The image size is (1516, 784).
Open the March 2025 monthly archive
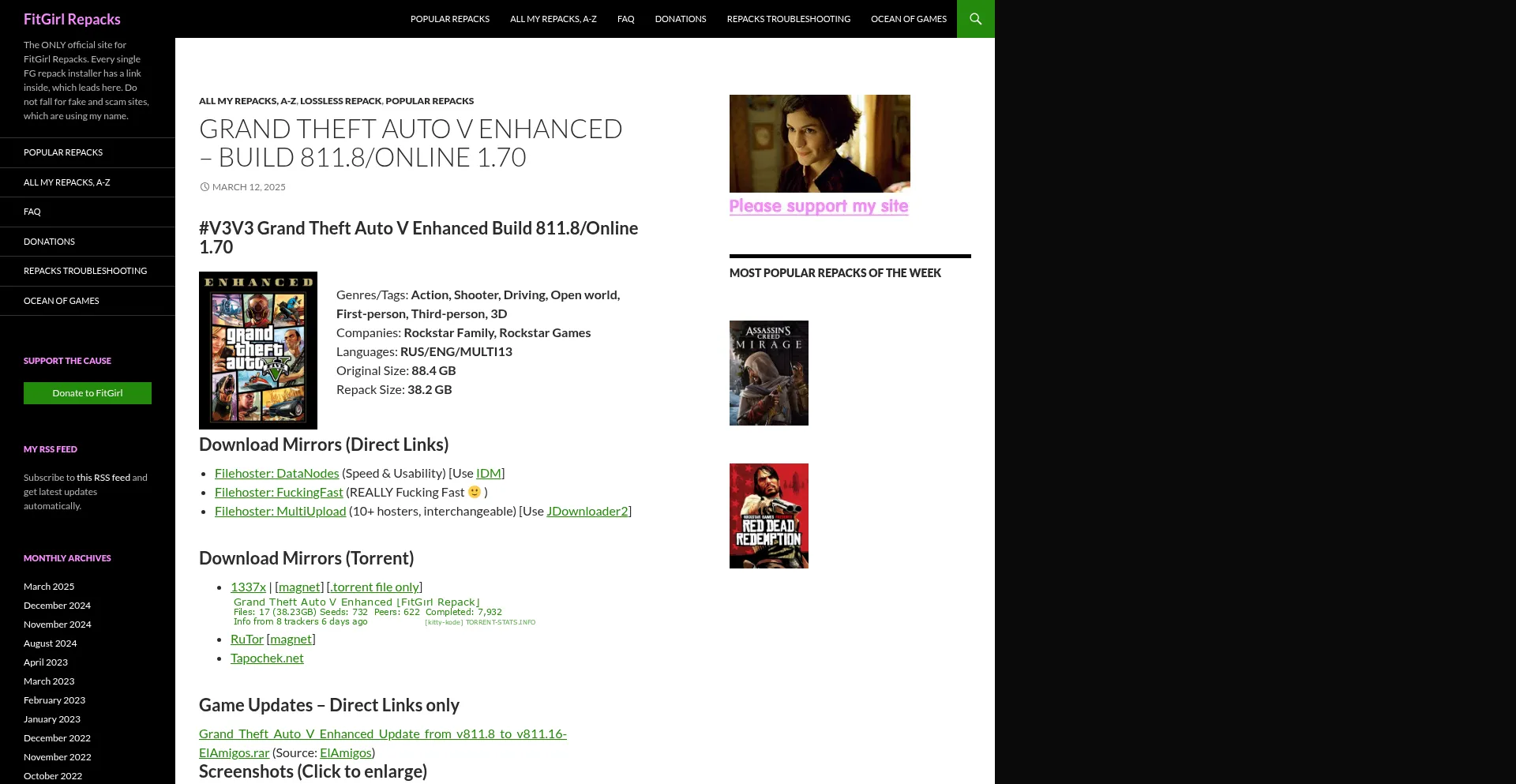tap(49, 587)
